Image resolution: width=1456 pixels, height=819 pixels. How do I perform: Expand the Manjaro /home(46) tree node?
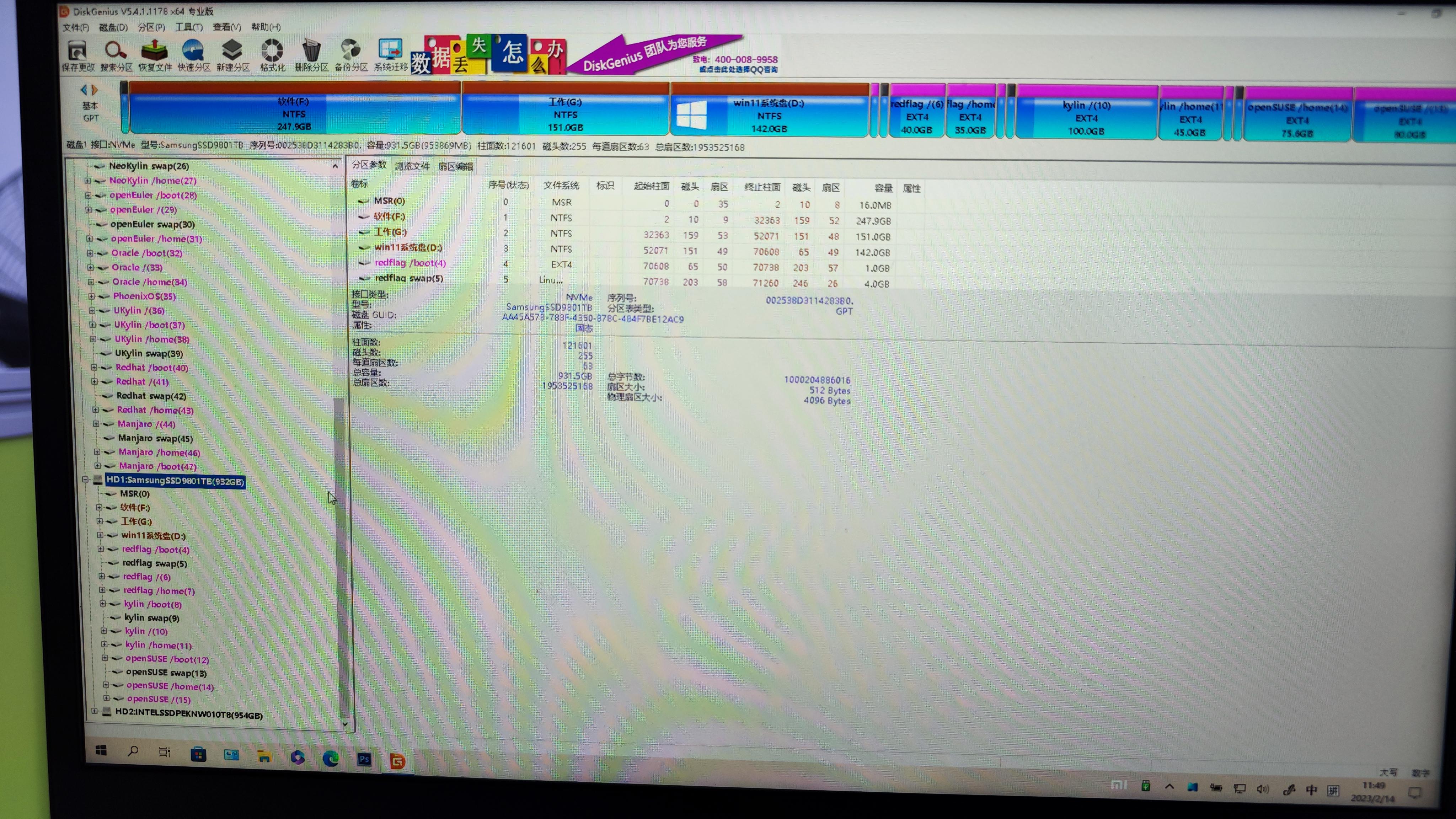coord(97,452)
